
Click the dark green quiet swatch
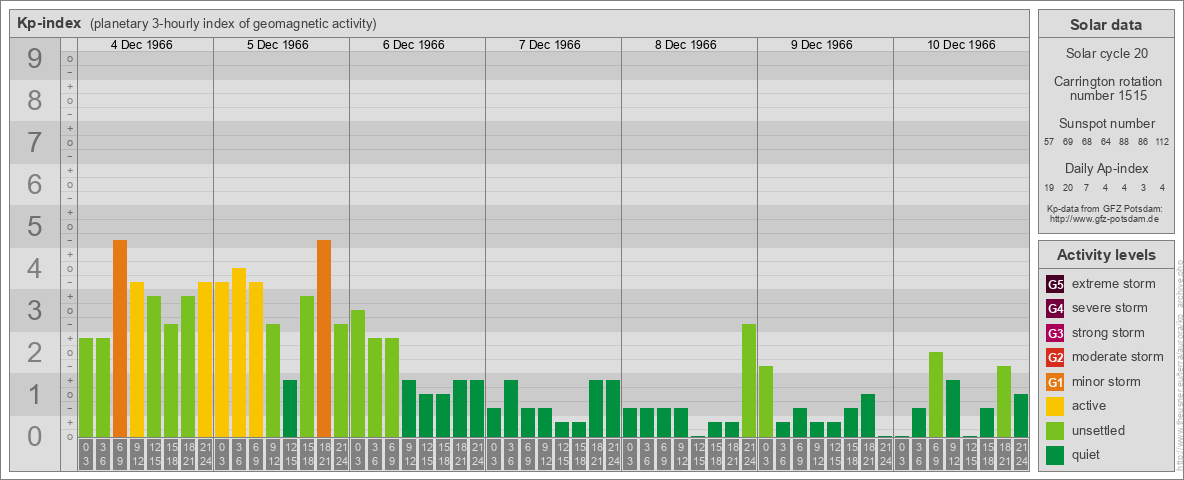pyautogui.click(x=1055, y=455)
